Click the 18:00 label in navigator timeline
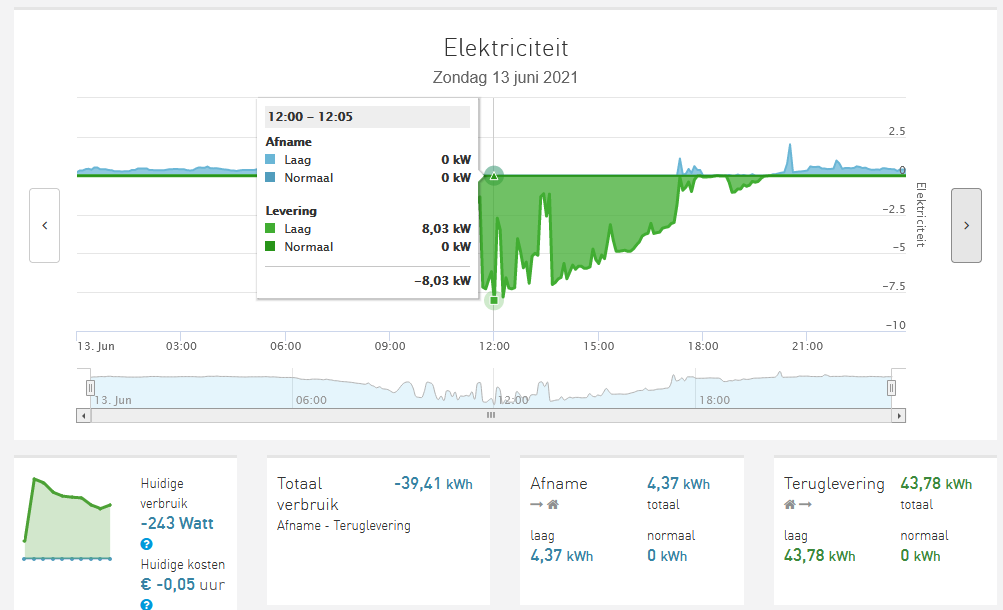The image size is (1003, 610). [x=714, y=400]
